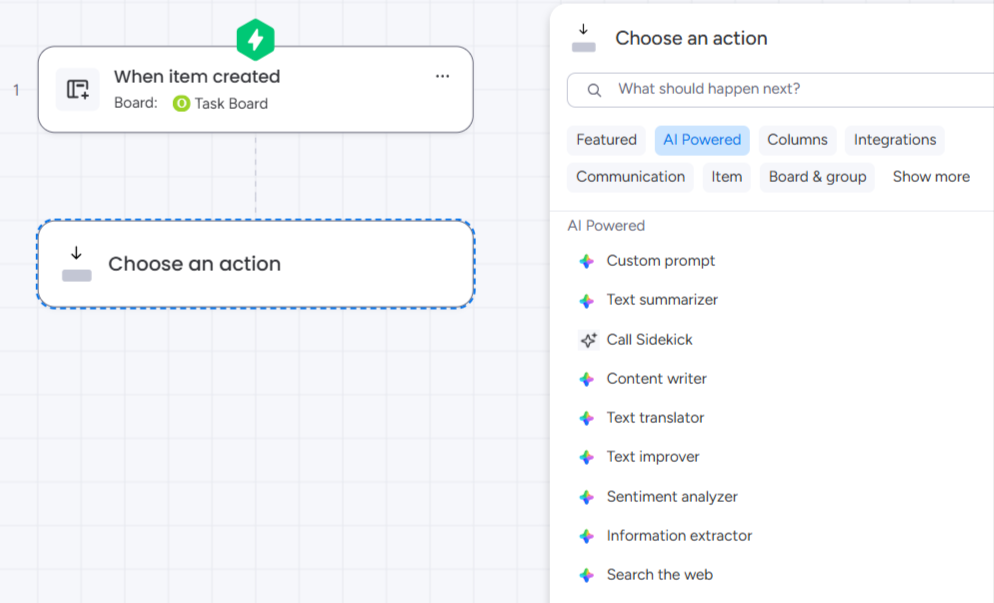Click the Call Sidekick sparkle icon
The height and width of the screenshot is (603, 994).
588,340
